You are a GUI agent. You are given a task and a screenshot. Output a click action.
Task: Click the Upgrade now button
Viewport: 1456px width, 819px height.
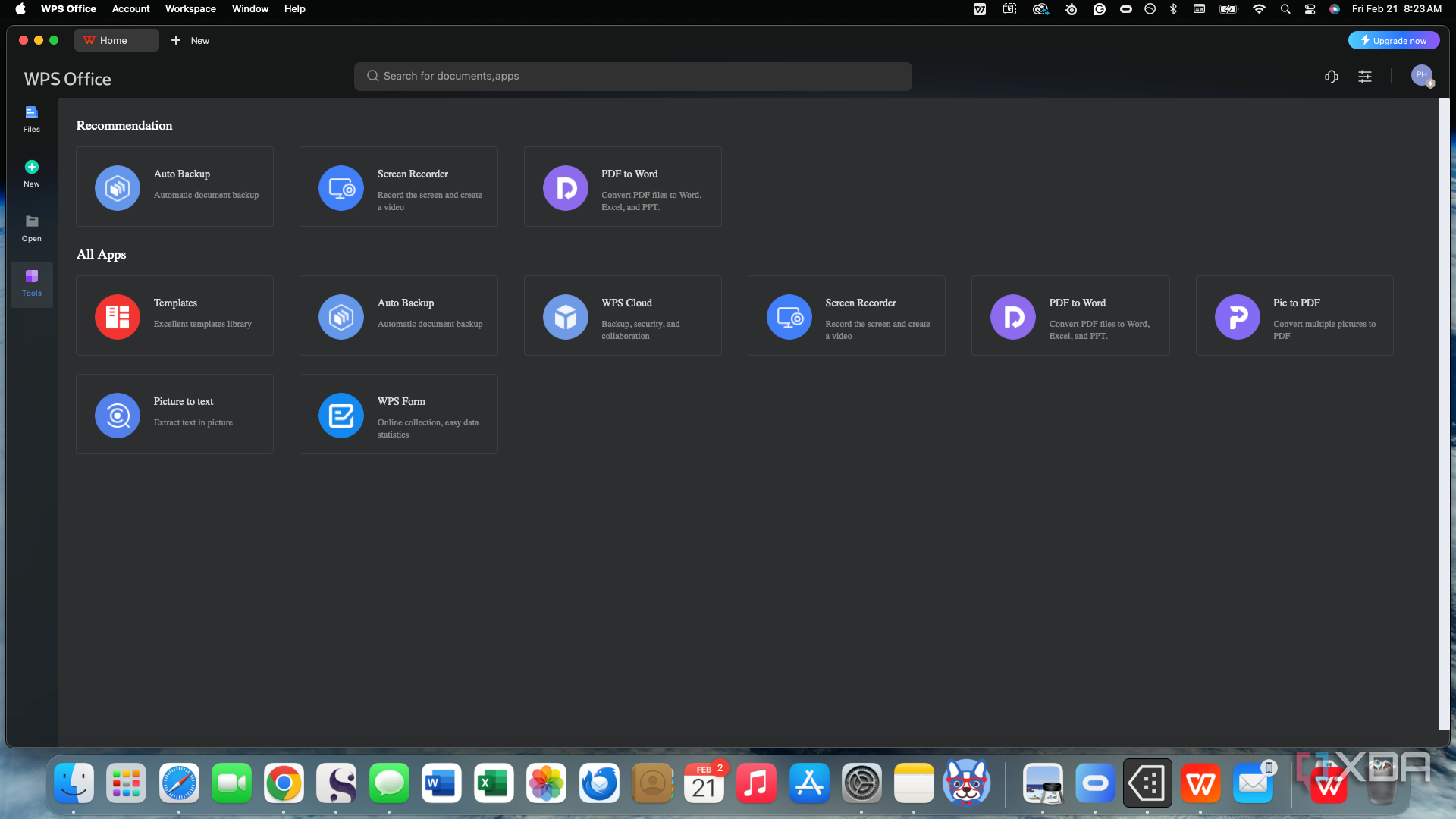coord(1394,40)
